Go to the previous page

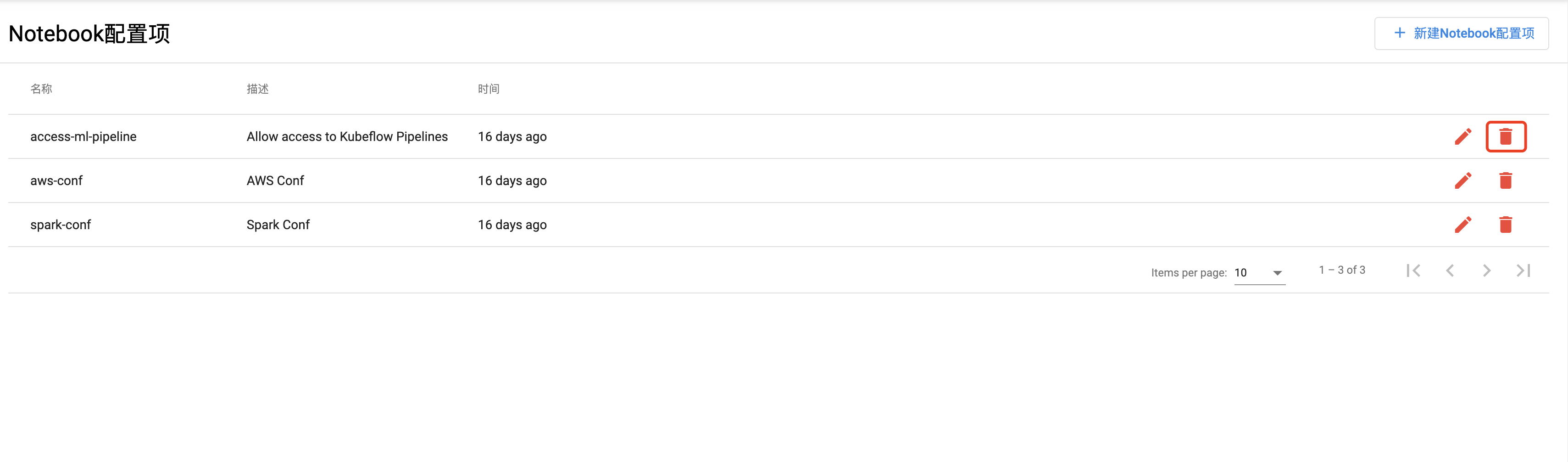click(x=1450, y=270)
